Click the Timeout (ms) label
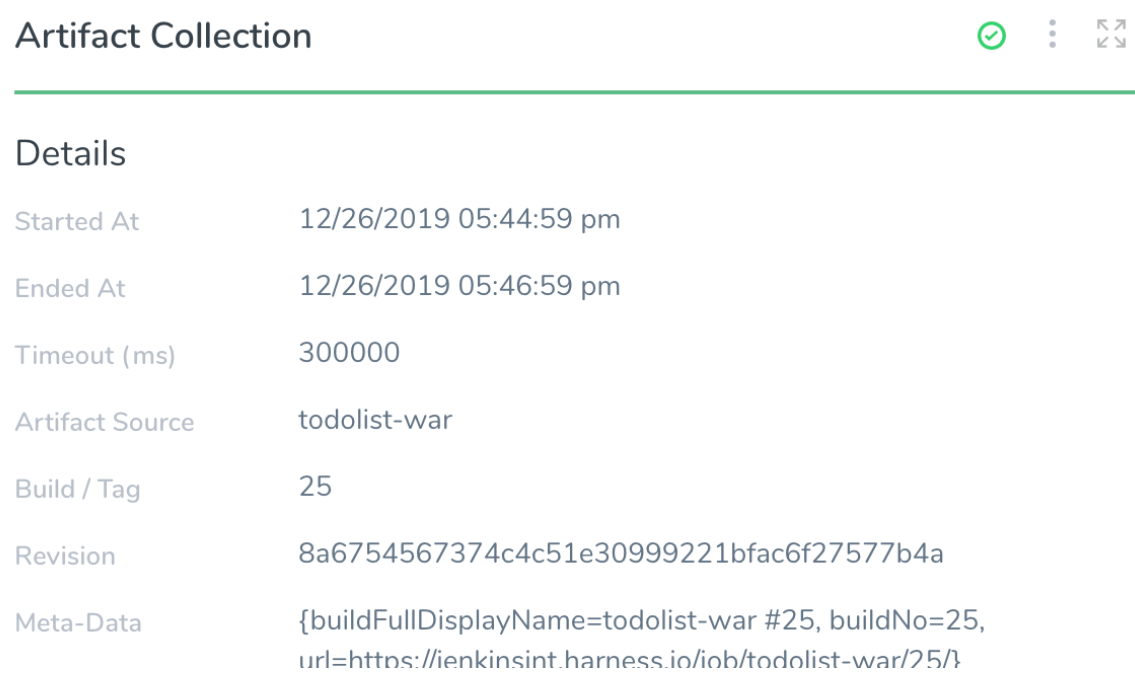This screenshot has height=674, width=1135. (96, 355)
